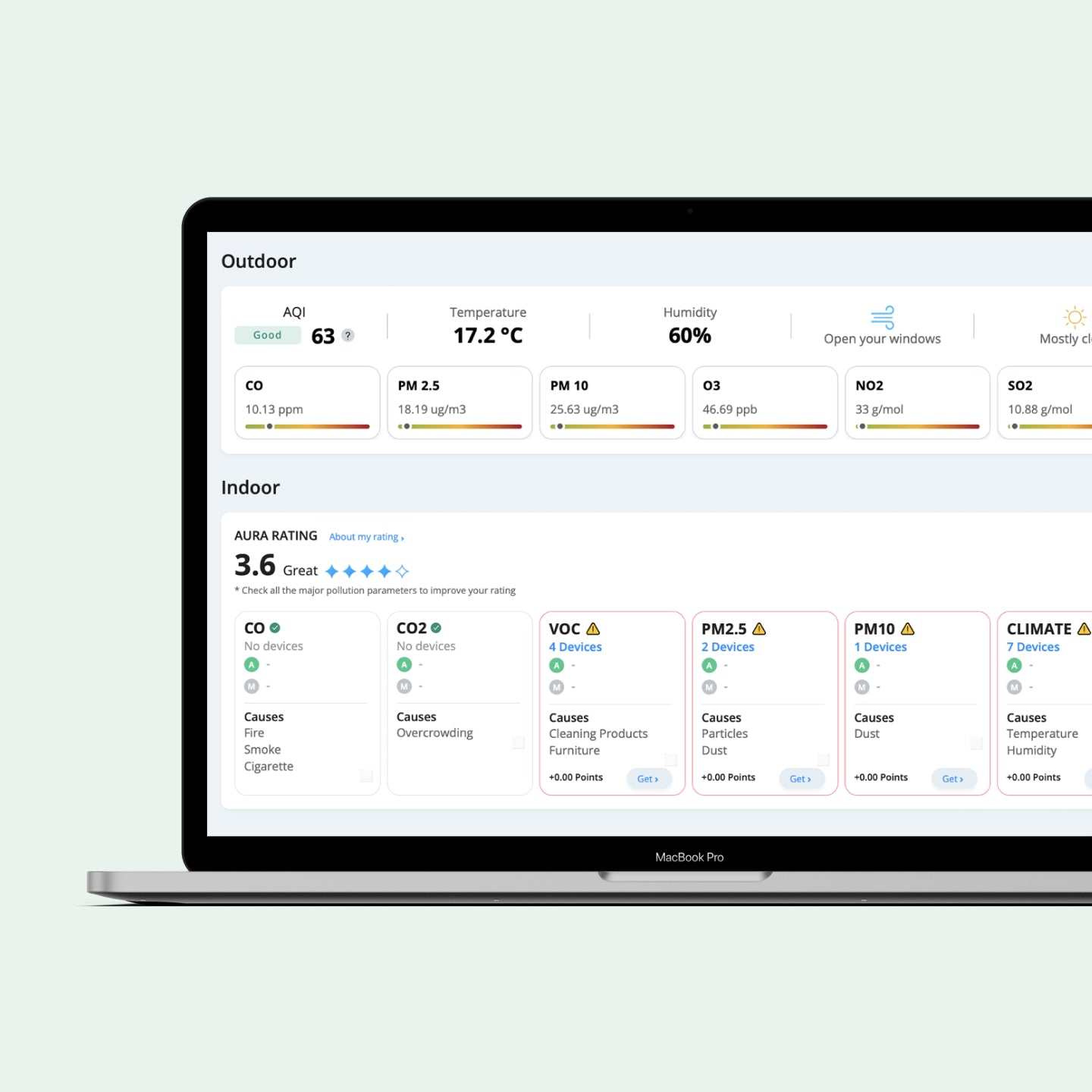Click the wind icon above Open your windows
1092x1092 pixels.
[883, 317]
